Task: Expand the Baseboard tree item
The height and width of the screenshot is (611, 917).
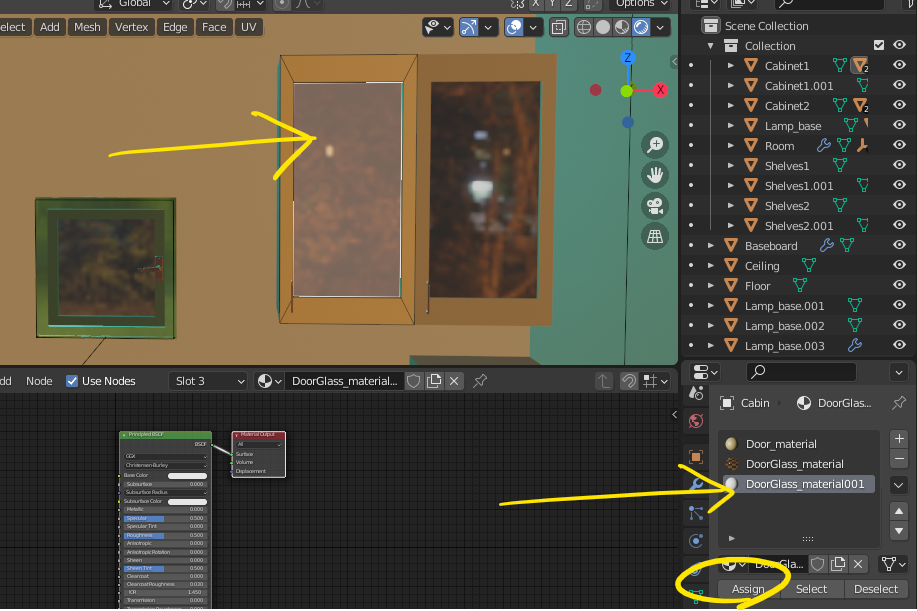Action: [x=711, y=246]
